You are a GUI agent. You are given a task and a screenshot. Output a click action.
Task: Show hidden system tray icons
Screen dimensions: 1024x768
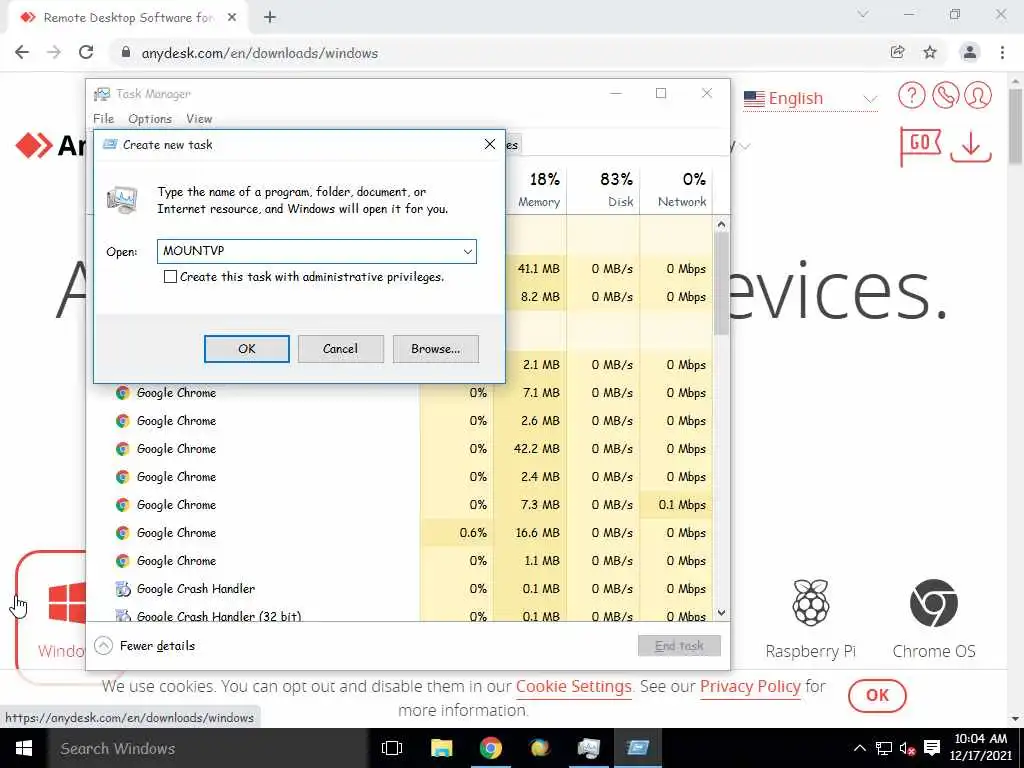click(860, 748)
